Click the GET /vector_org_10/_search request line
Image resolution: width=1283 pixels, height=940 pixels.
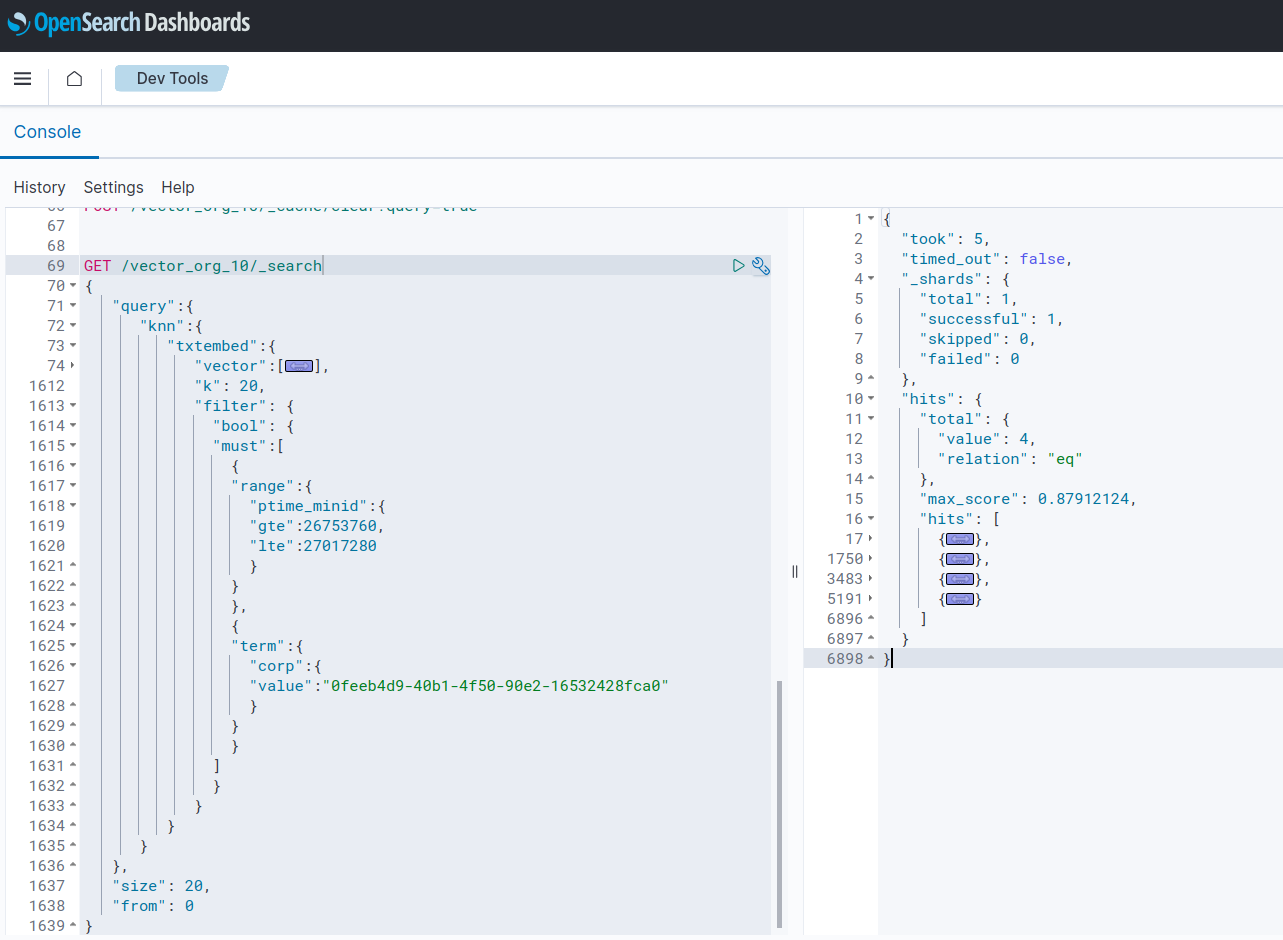point(203,266)
